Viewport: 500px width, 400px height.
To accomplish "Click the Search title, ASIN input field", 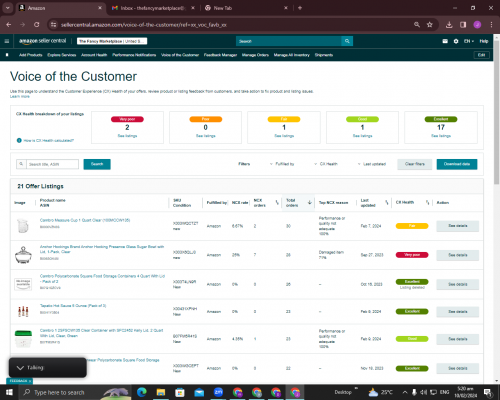I will [x=52, y=164].
